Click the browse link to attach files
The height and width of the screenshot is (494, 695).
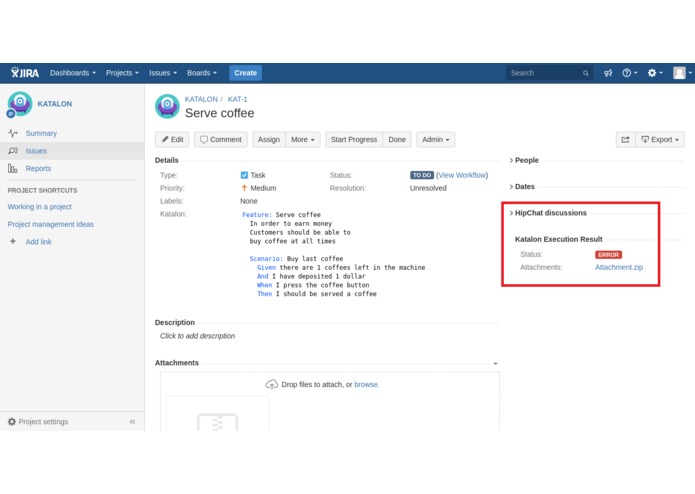coord(366,385)
